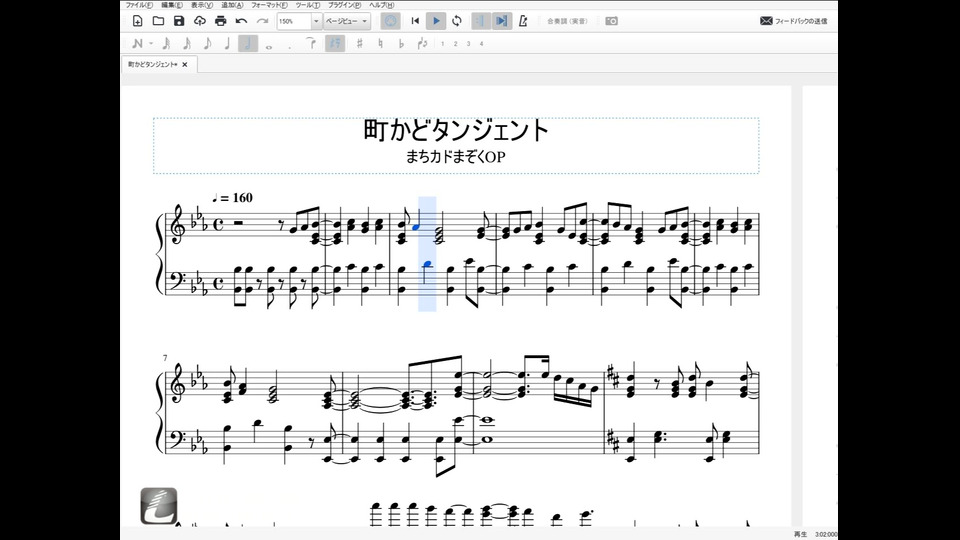Select the title text 町かどタンジェント

pos(456,130)
